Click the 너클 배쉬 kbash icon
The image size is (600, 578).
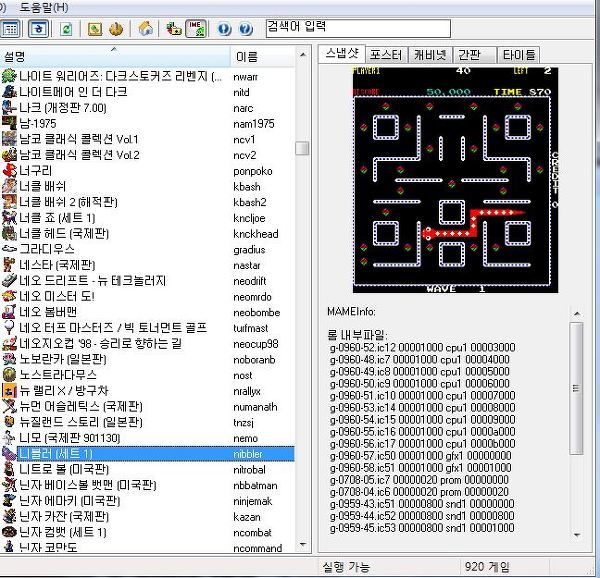coord(9,186)
